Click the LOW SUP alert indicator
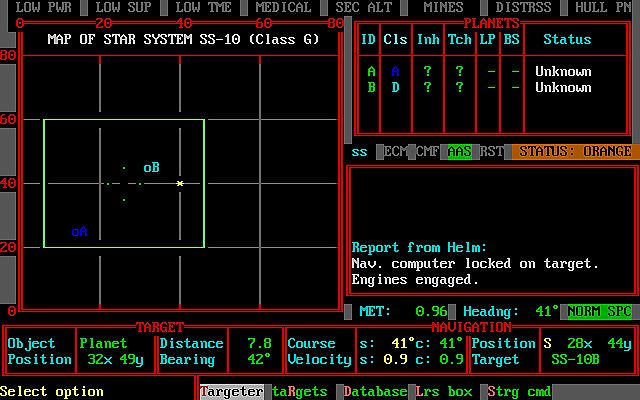This screenshot has height=400, width=640. [x=124, y=7]
